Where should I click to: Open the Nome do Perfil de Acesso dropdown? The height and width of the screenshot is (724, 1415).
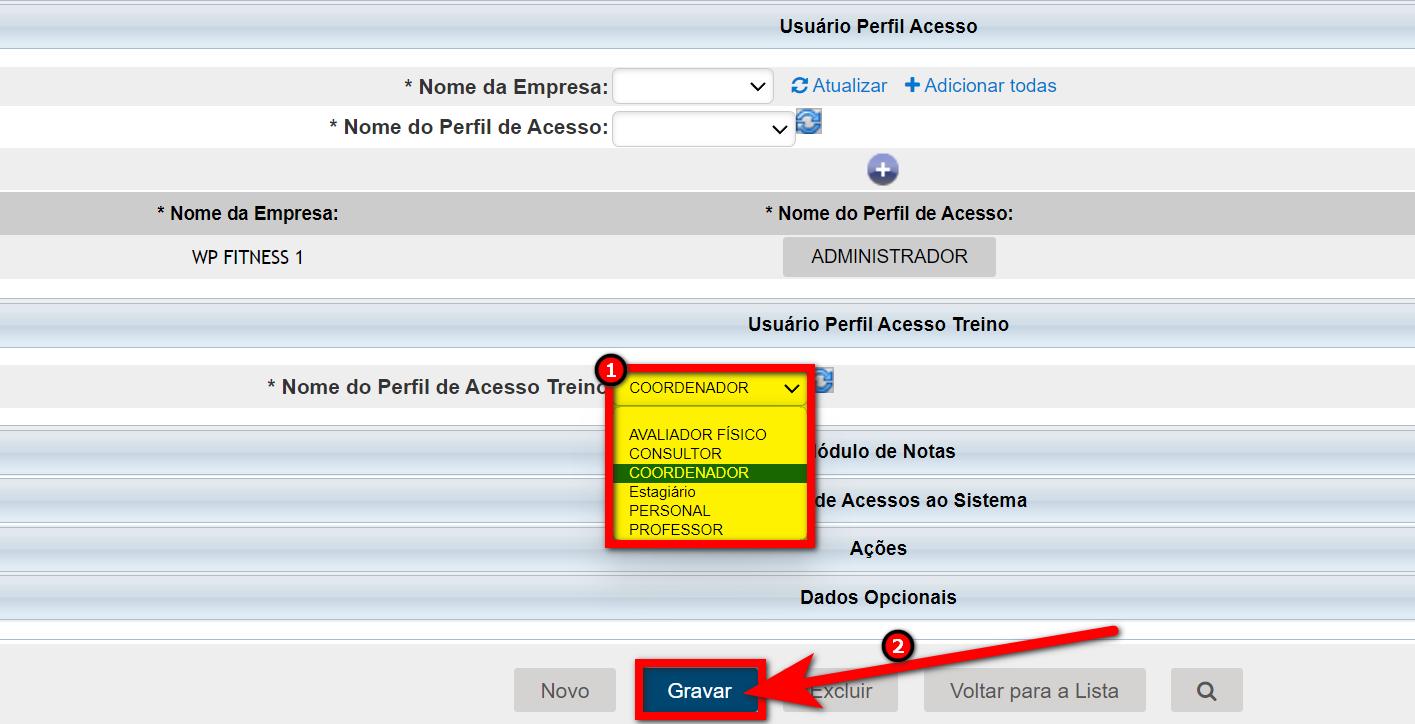tap(703, 129)
